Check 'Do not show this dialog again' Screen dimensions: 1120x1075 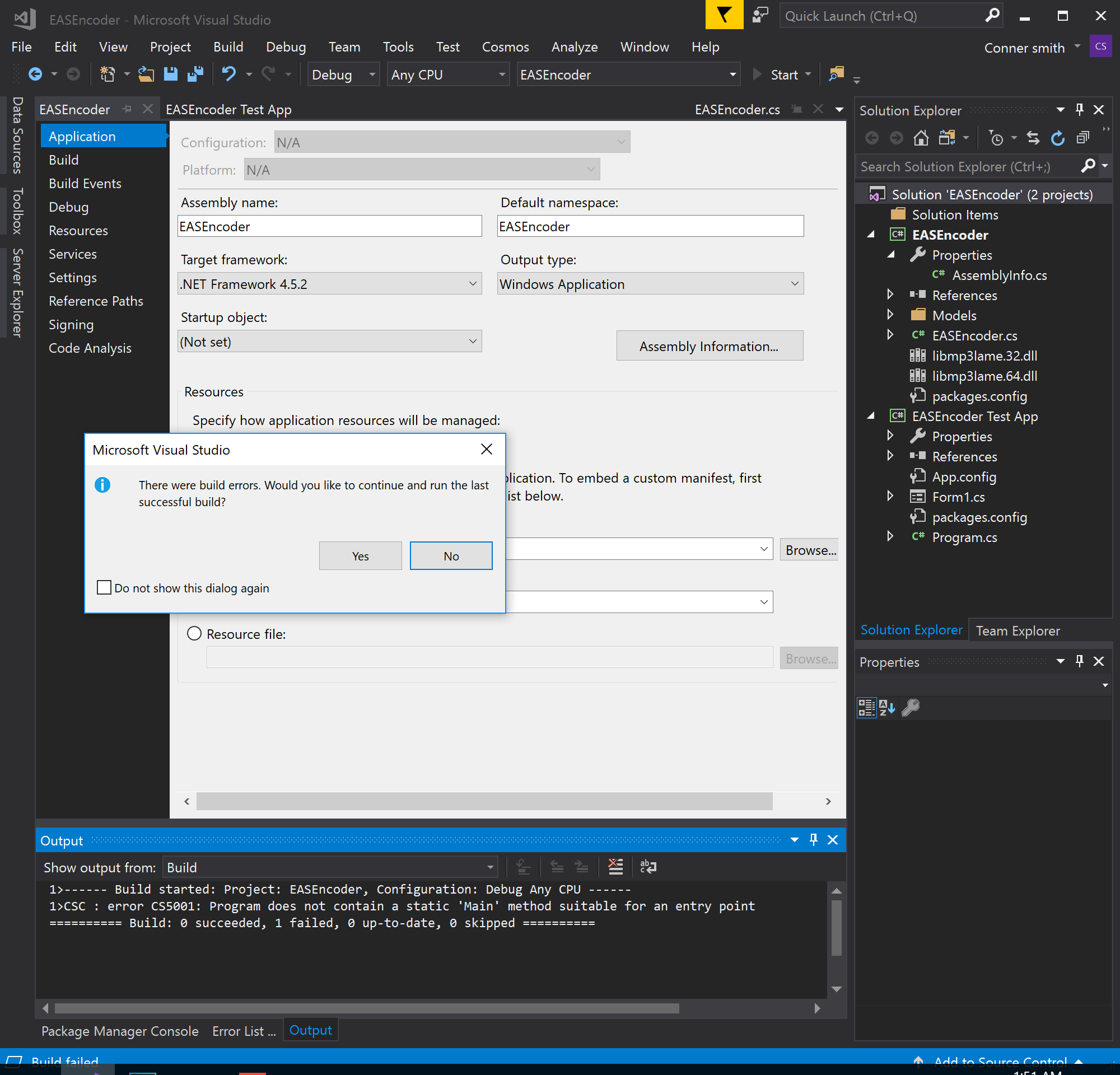(x=104, y=587)
